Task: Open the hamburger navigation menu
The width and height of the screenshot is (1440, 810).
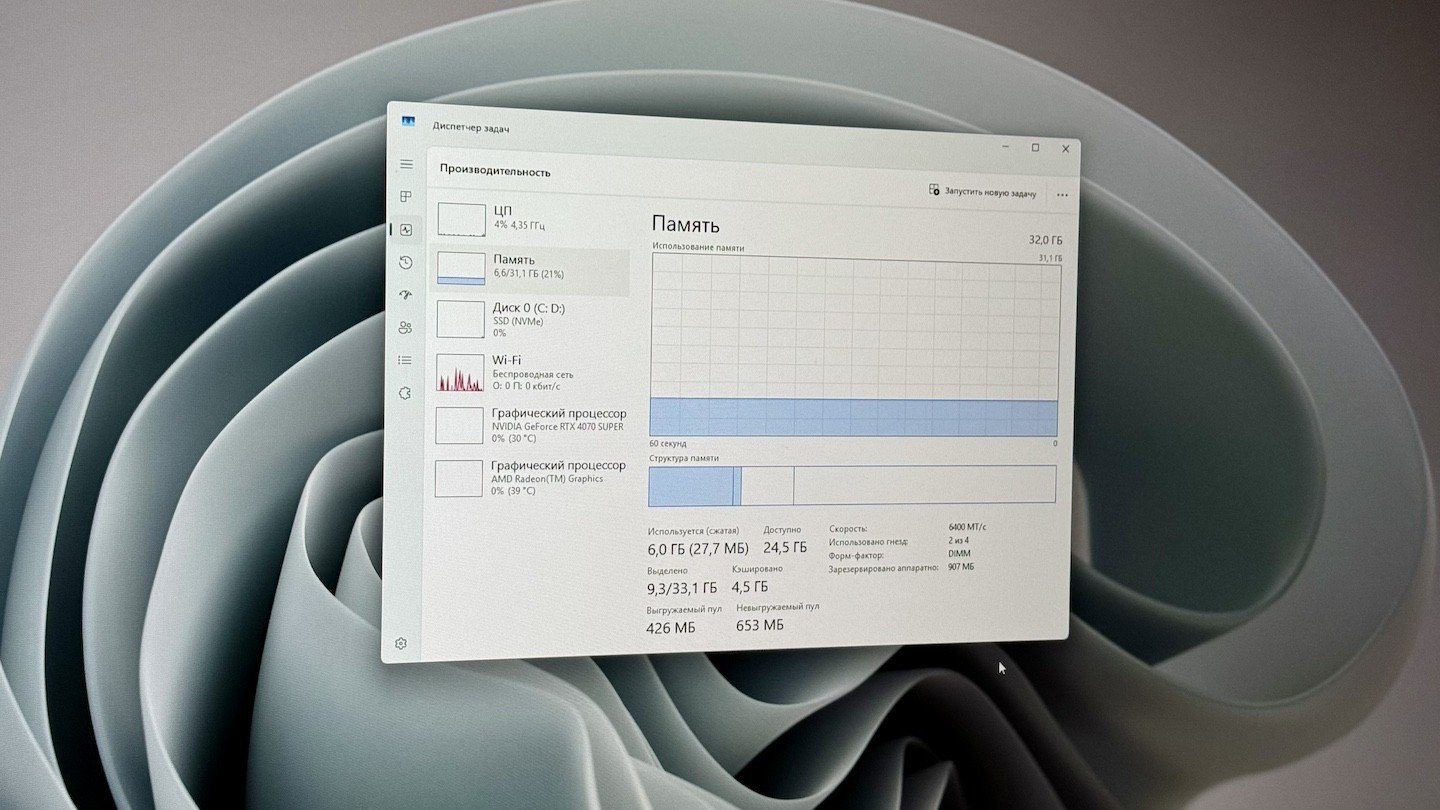Action: [406, 164]
